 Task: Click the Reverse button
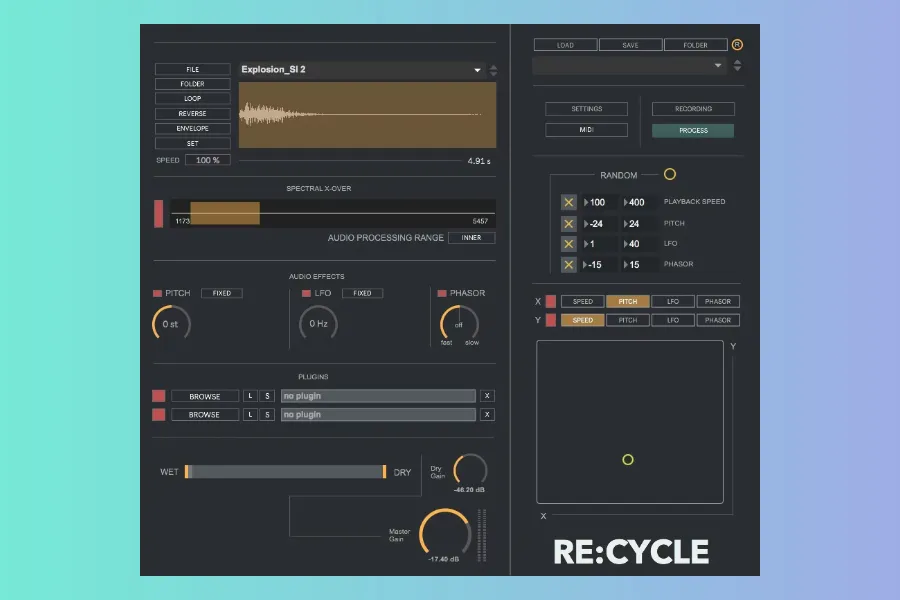coord(192,114)
